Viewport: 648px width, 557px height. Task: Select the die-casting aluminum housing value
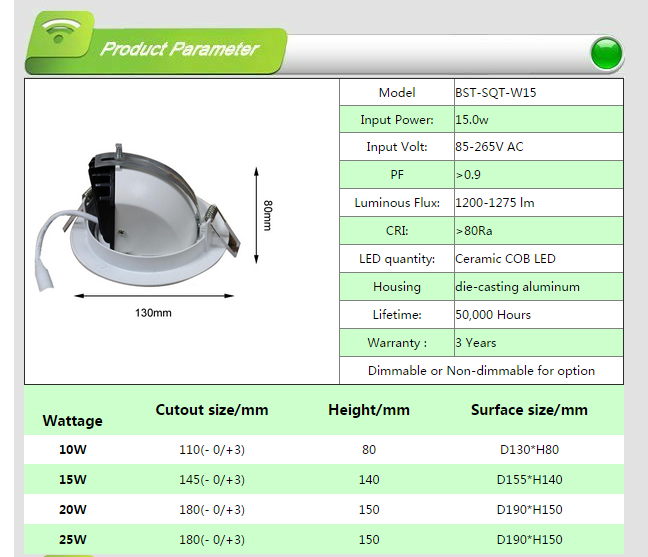(517, 287)
